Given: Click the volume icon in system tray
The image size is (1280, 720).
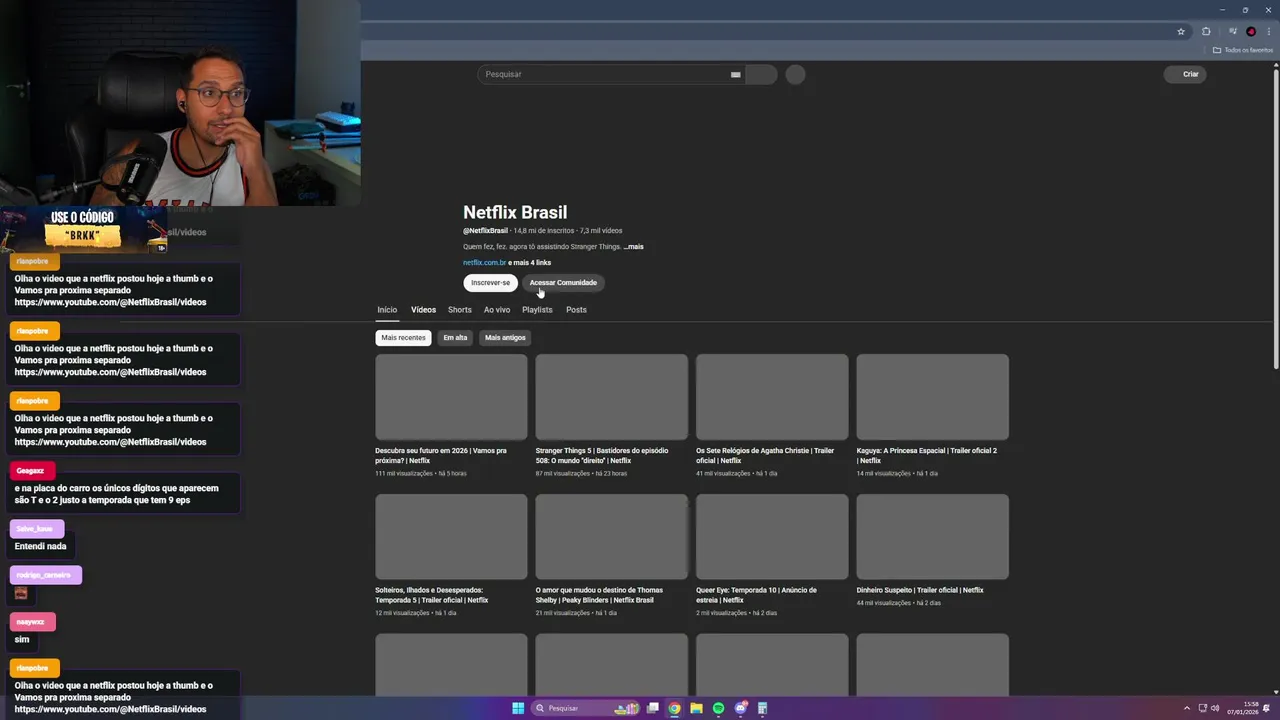Looking at the screenshot, I should coord(1215,708).
